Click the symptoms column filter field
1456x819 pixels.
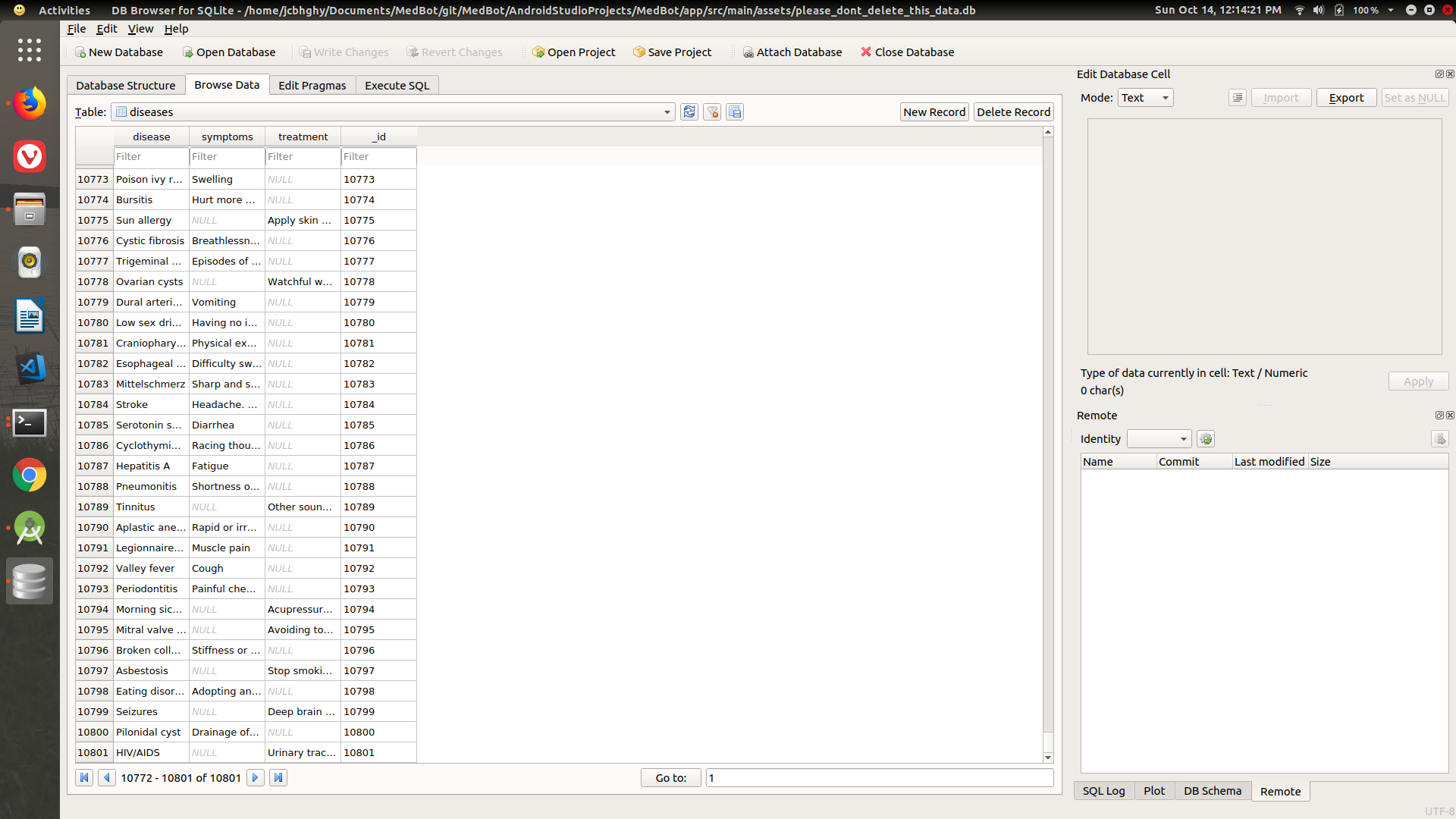pyautogui.click(x=227, y=157)
